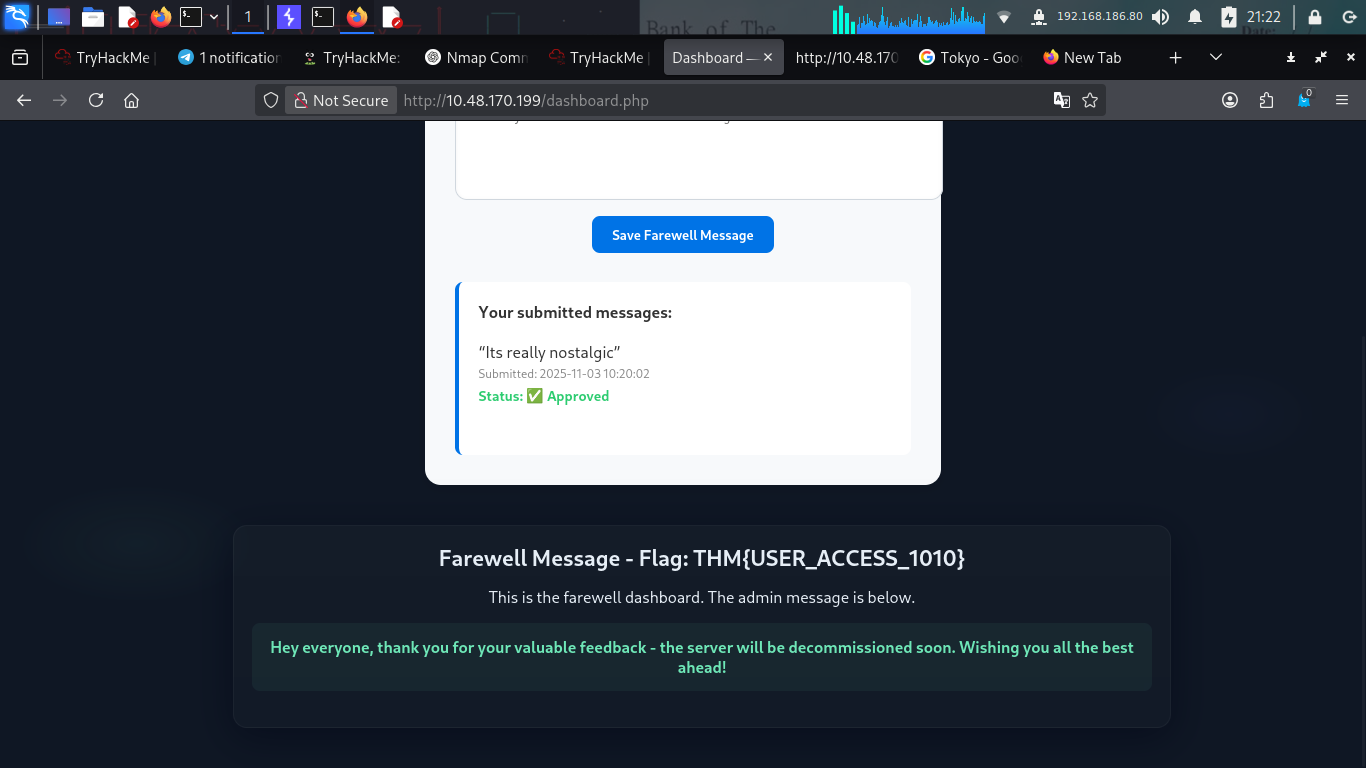Click inside the farewell message text area
The width and height of the screenshot is (1366, 768).
(698, 160)
